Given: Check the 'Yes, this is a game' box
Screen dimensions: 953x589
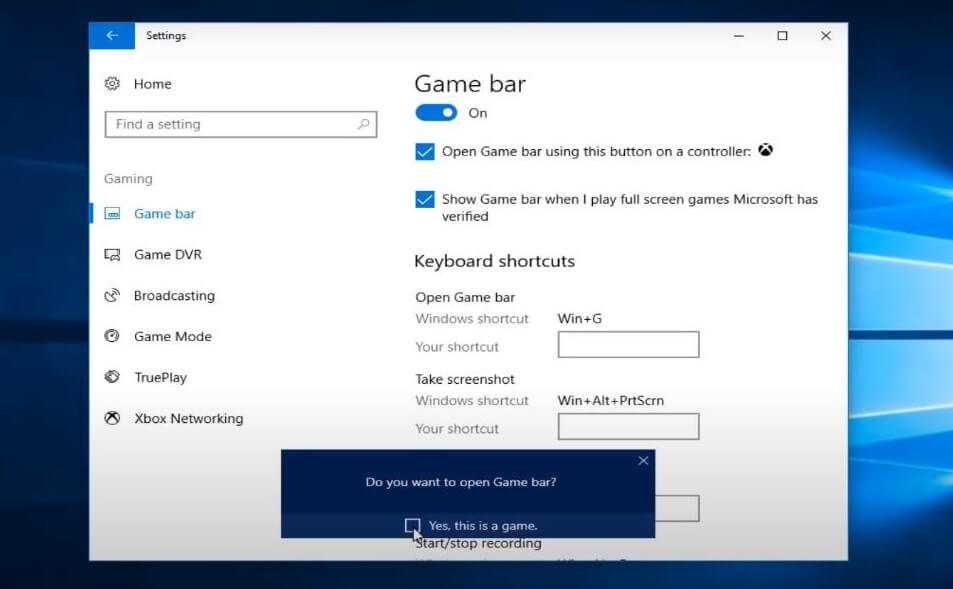Looking at the screenshot, I should (412, 525).
